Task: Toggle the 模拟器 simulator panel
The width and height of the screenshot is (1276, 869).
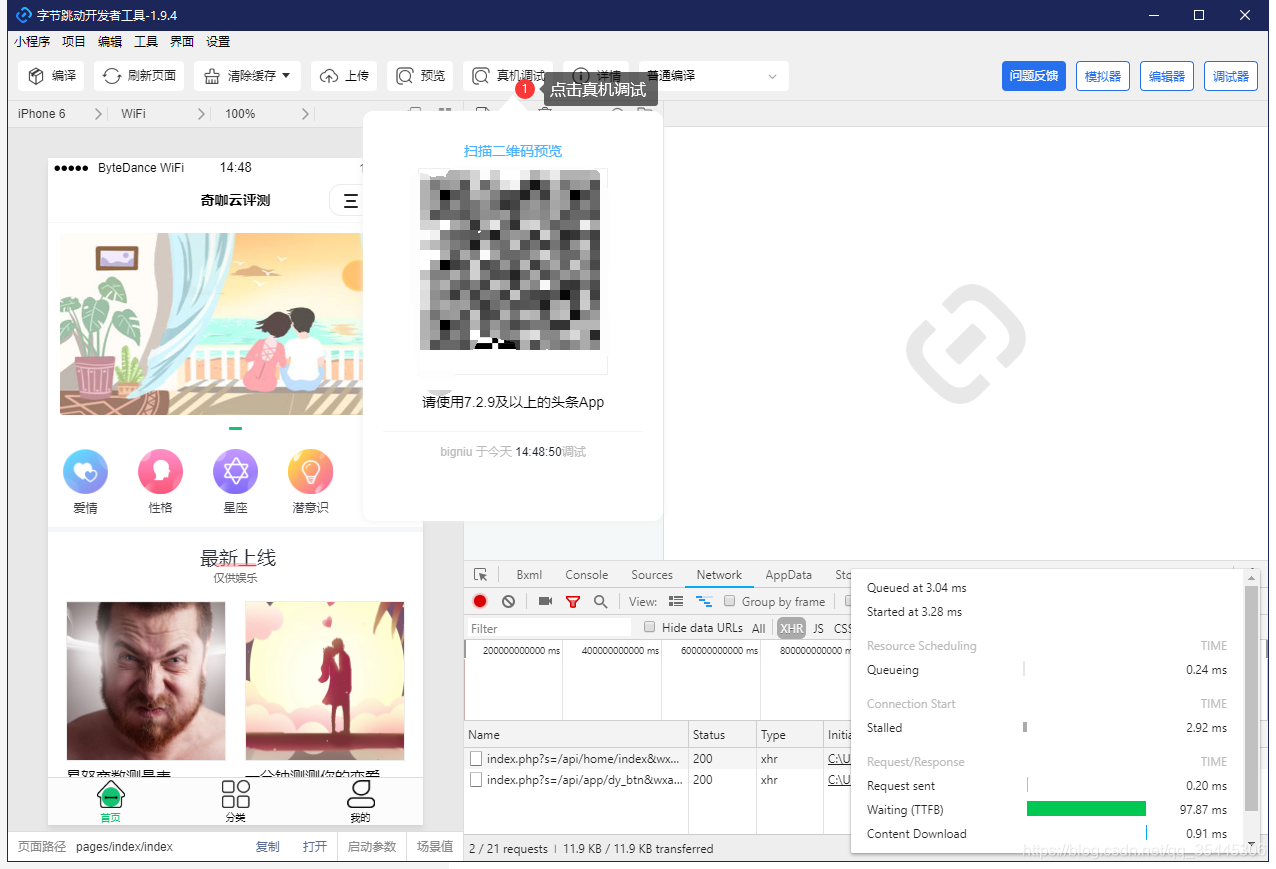Action: [1103, 76]
